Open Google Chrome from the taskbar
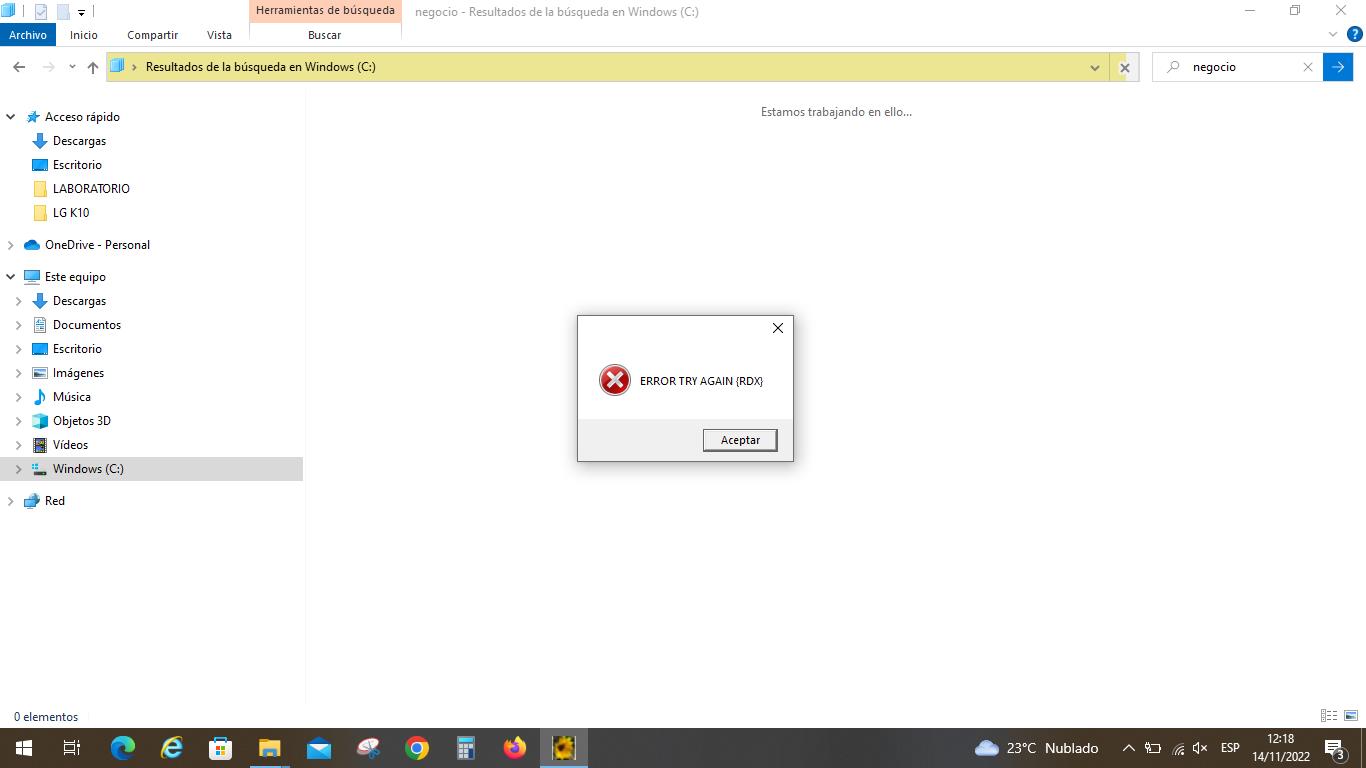Viewport: 1366px width, 768px height. (417, 748)
